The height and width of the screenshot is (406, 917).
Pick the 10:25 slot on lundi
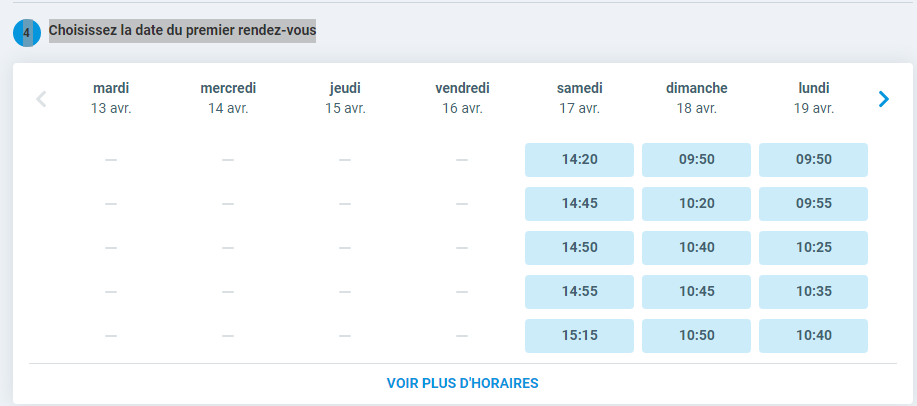813,247
